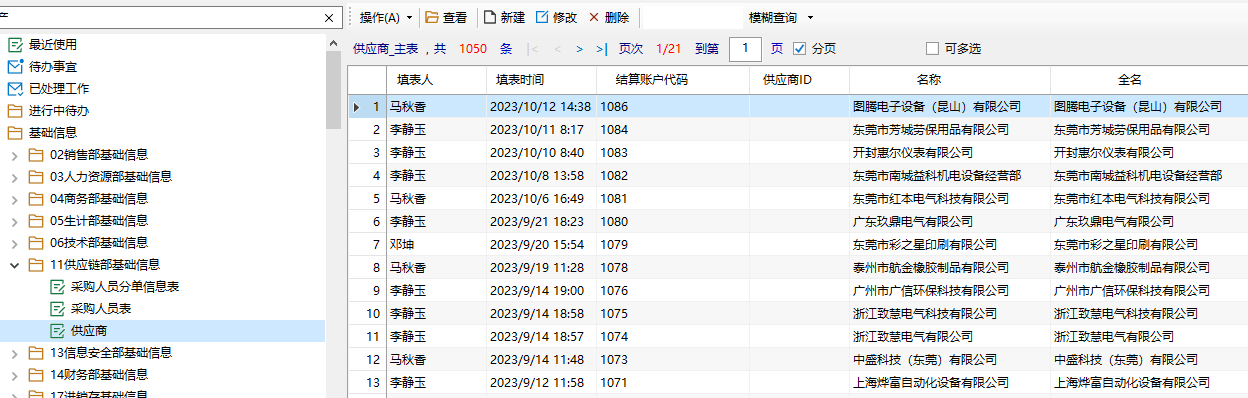Expand 03人力资源部基础信息 tree node
This screenshot has height=398, width=1248.
pos(15,177)
